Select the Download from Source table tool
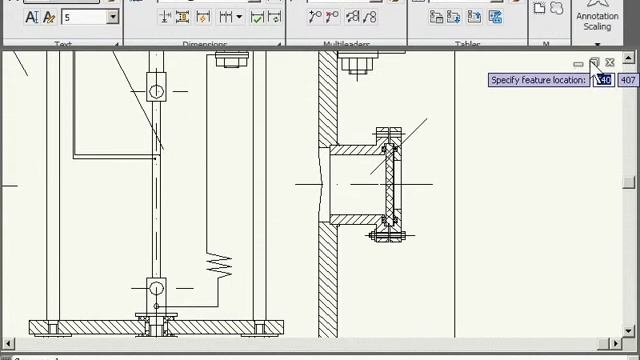640x360 pixels. (x=454, y=17)
